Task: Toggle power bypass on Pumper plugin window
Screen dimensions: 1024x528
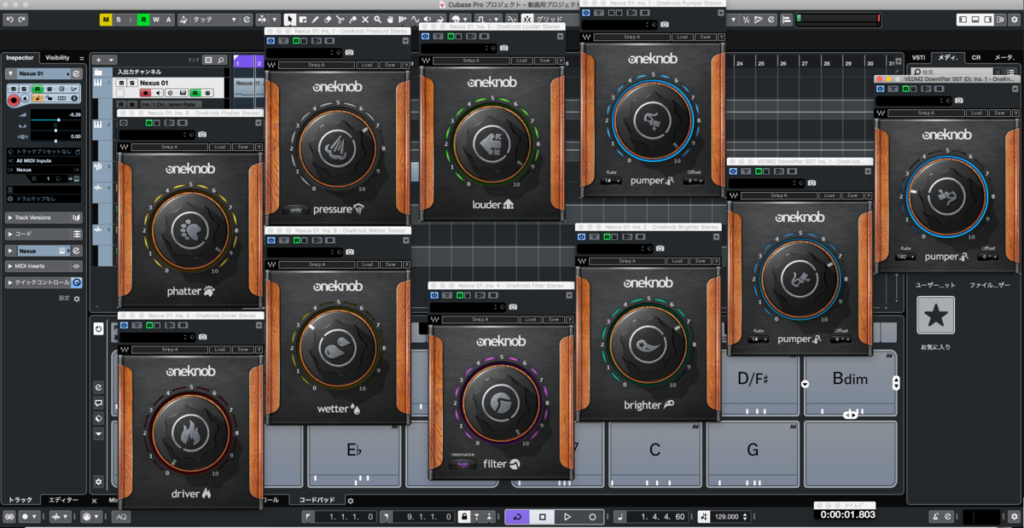Action: (x=586, y=12)
